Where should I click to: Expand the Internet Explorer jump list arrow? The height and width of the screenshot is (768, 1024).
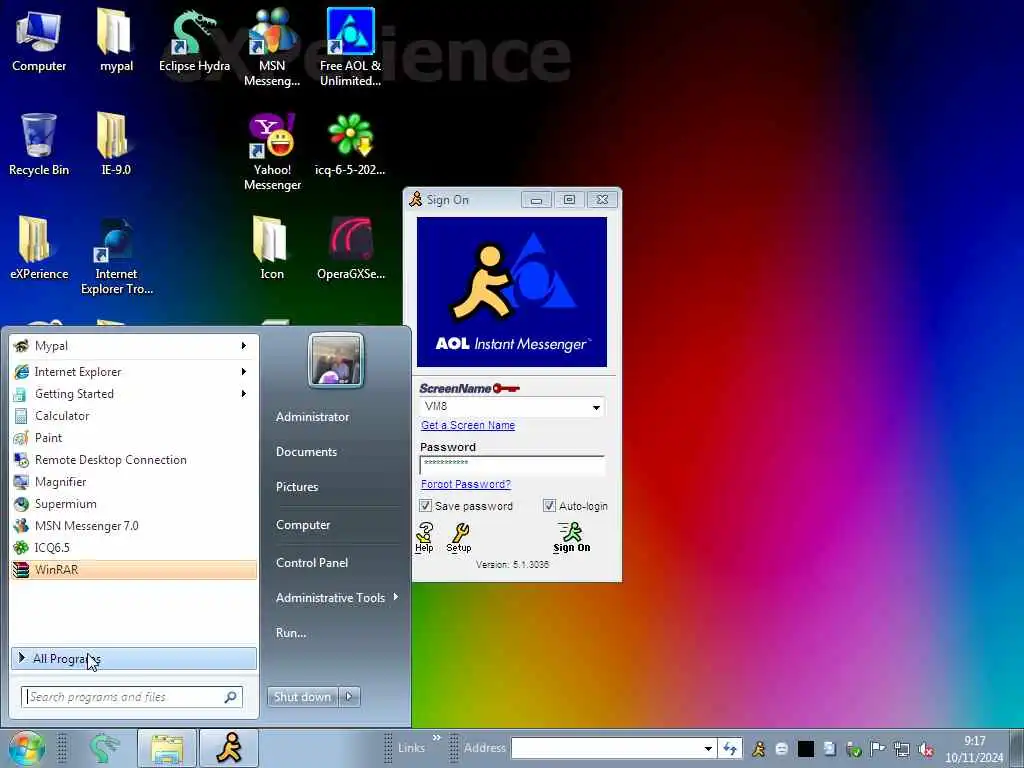(x=244, y=372)
